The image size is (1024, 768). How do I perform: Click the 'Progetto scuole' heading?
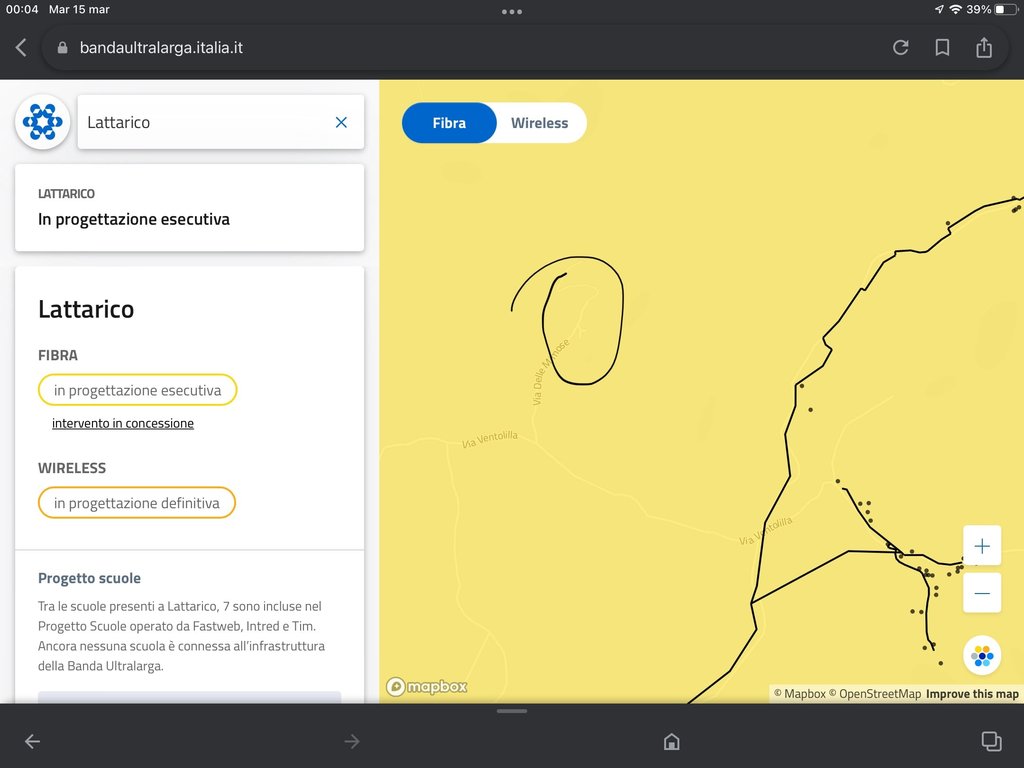[89, 578]
